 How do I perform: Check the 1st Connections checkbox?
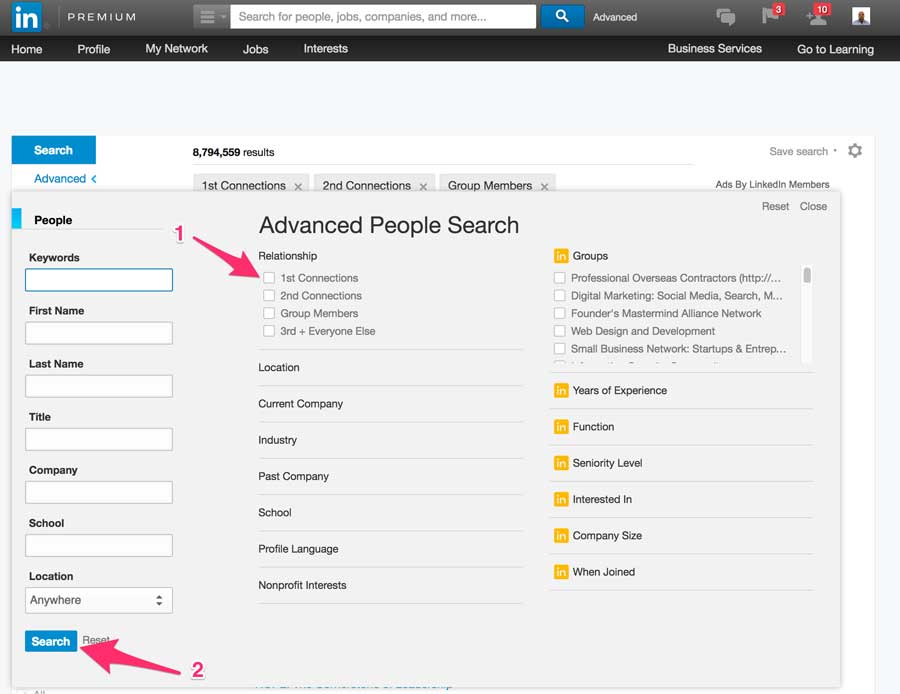[269, 278]
